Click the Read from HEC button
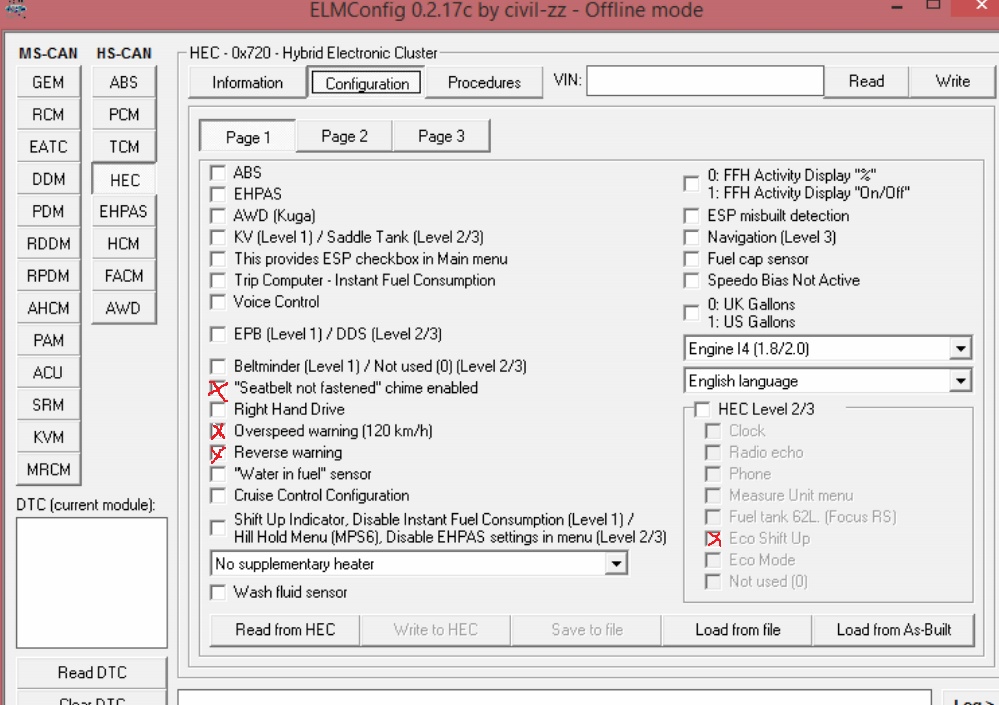This screenshot has width=999, height=705. pos(285,630)
